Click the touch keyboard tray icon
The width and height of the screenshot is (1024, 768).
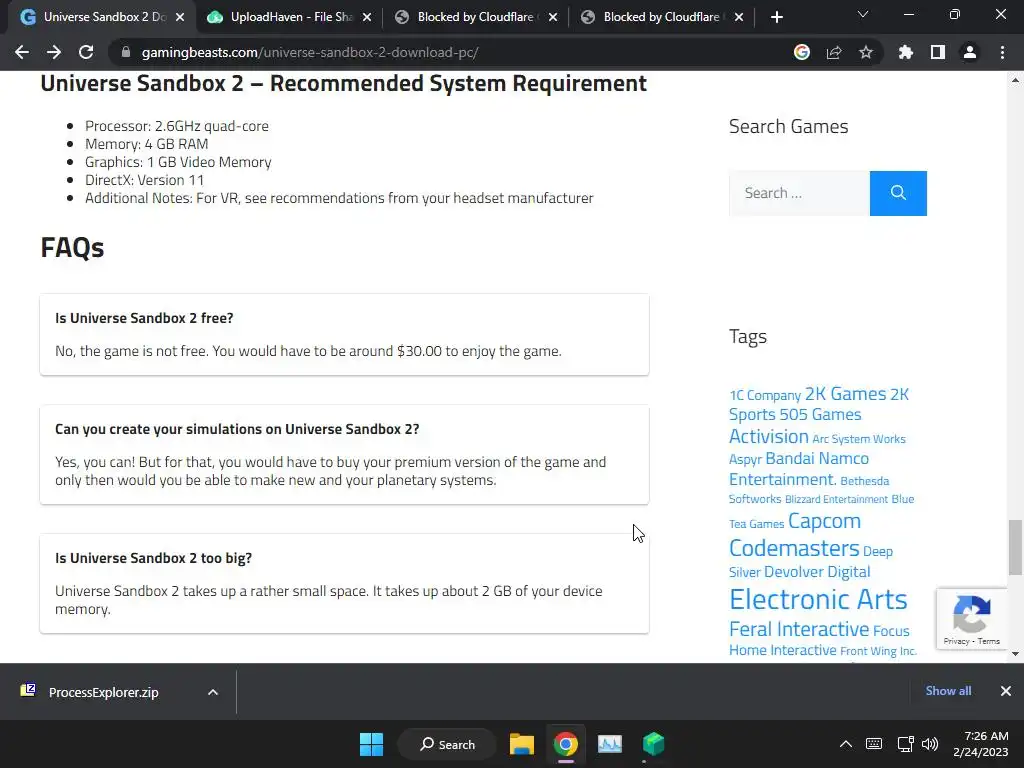pos(874,744)
